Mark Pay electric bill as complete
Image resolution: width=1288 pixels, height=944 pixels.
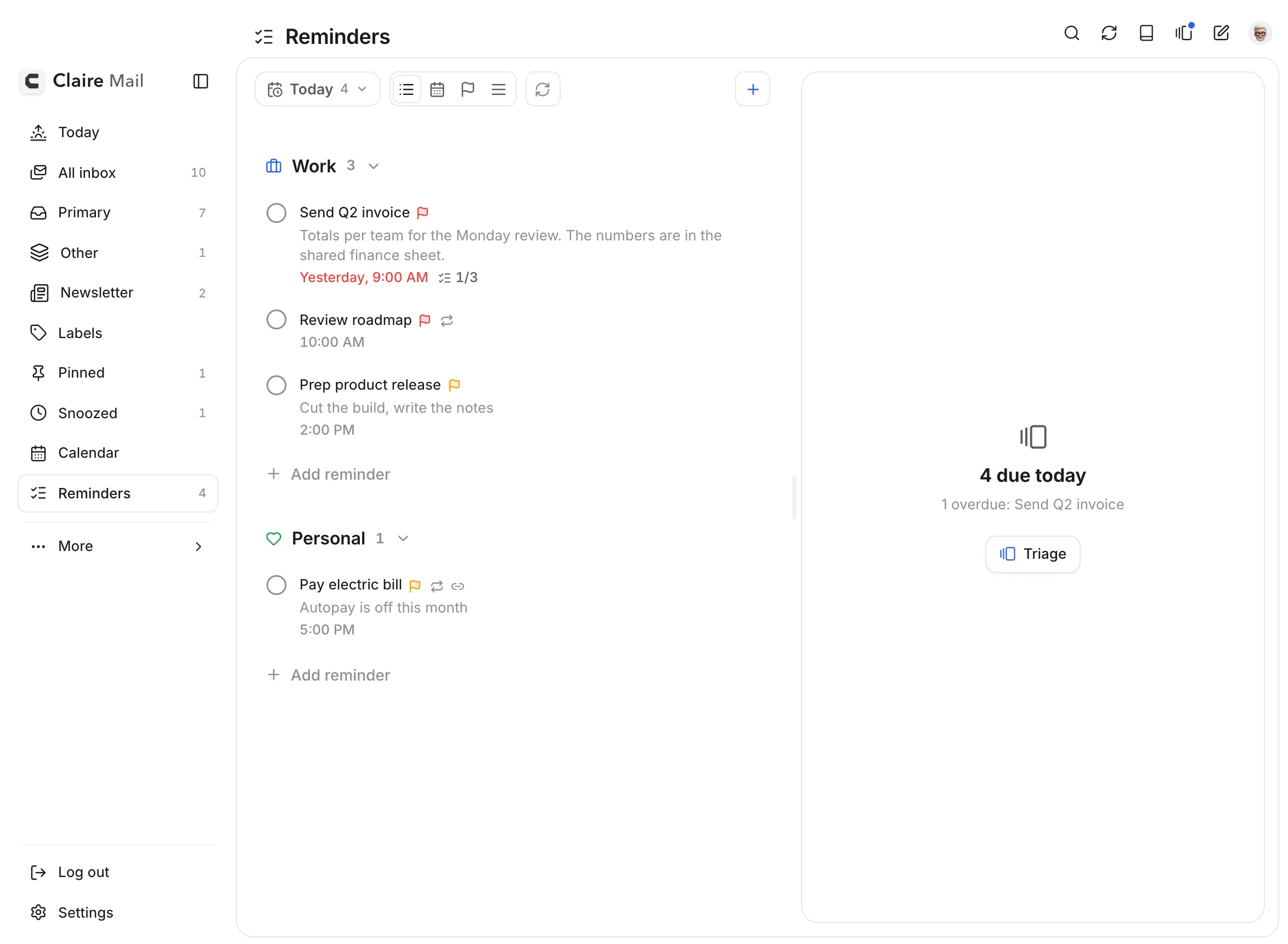tap(276, 585)
